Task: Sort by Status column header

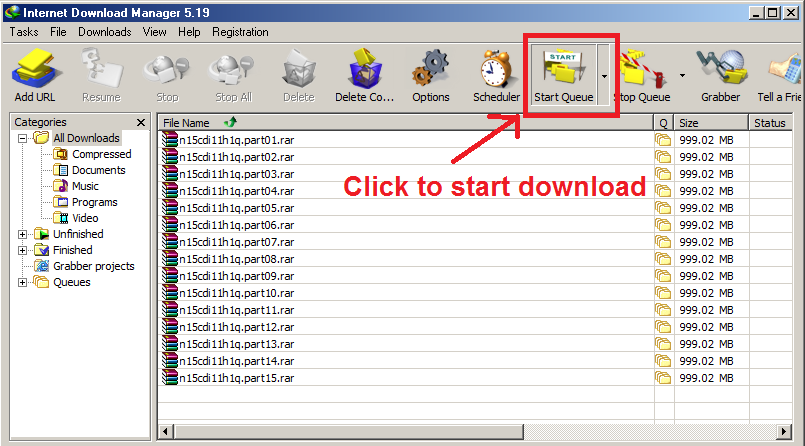Action: coord(770,123)
